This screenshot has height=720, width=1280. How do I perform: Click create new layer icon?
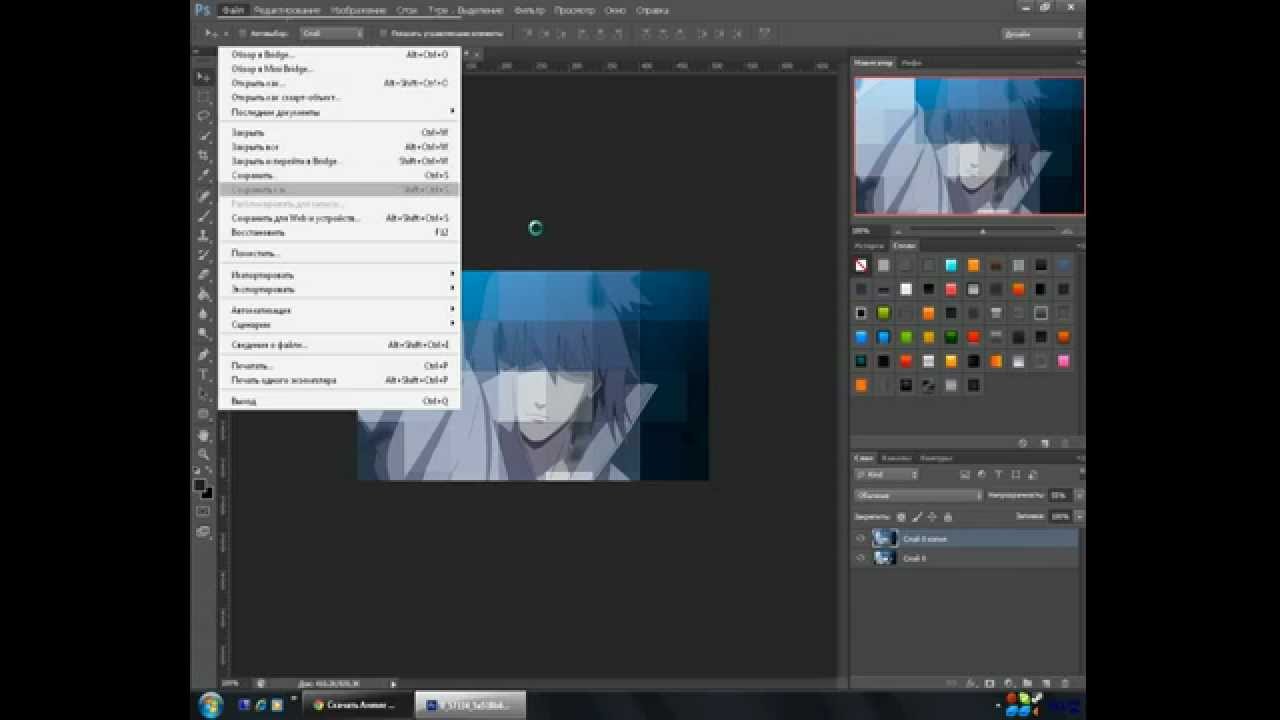pos(1046,683)
